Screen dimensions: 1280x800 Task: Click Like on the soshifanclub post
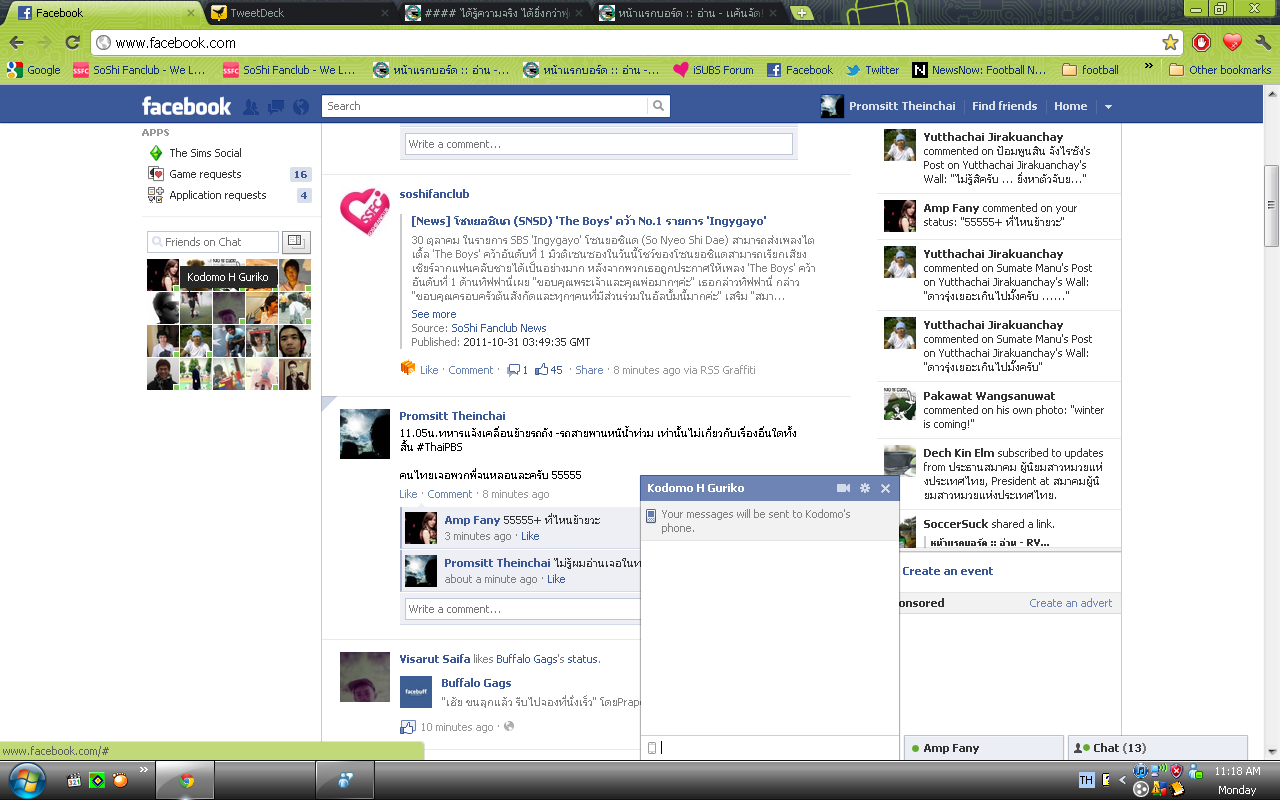[429, 370]
